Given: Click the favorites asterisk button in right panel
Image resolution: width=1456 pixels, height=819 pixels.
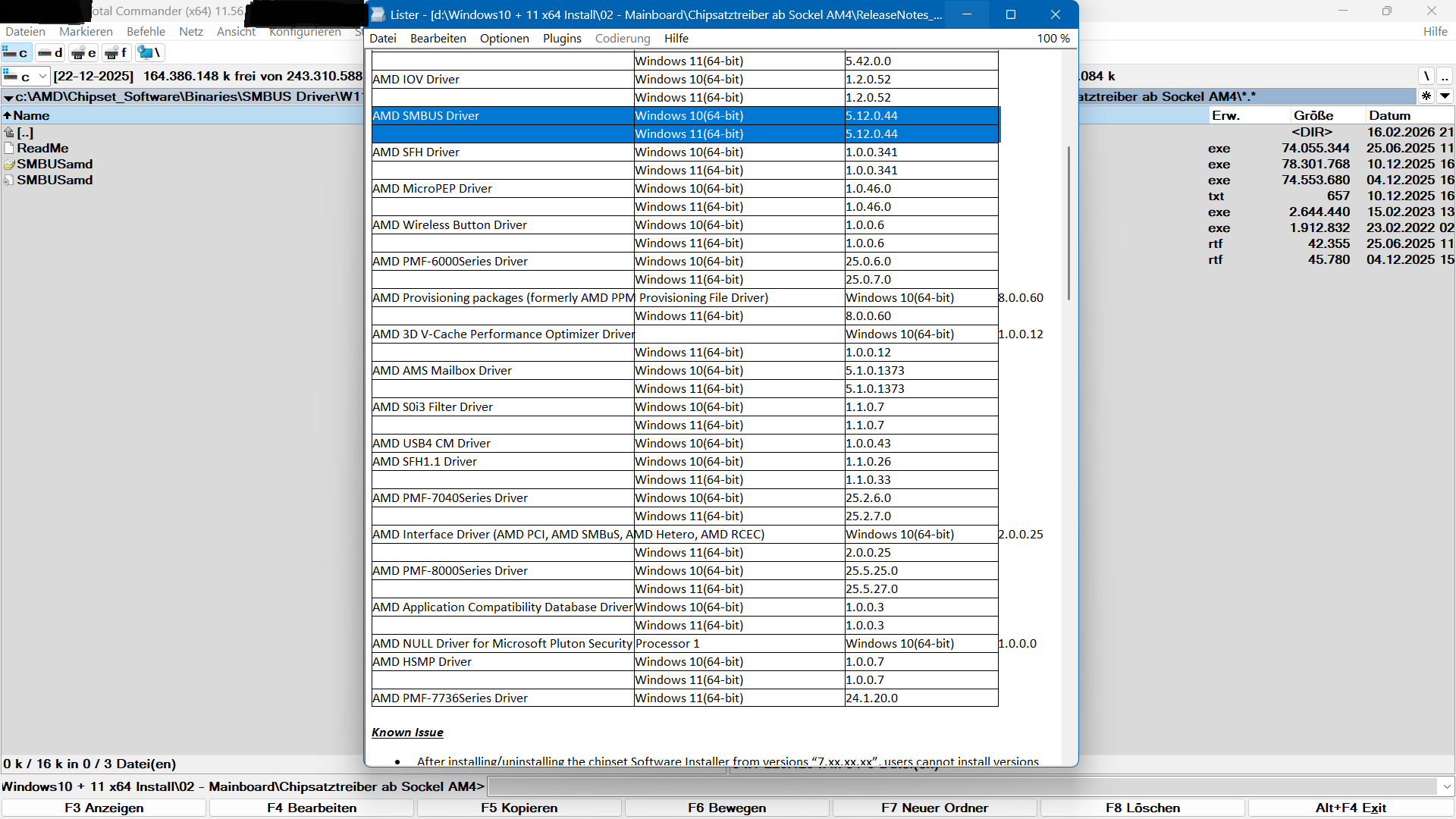Looking at the screenshot, I should point(1426,96).
